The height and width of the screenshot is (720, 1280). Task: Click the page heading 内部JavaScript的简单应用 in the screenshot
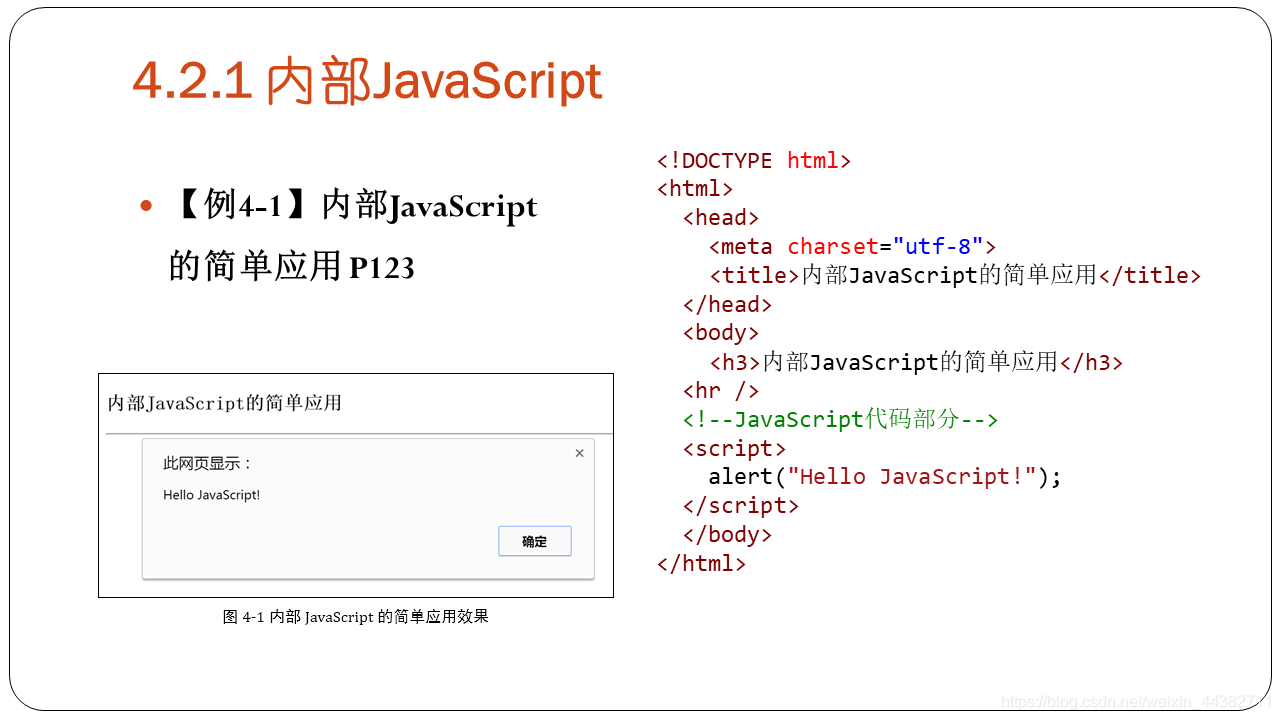[225, 403]
